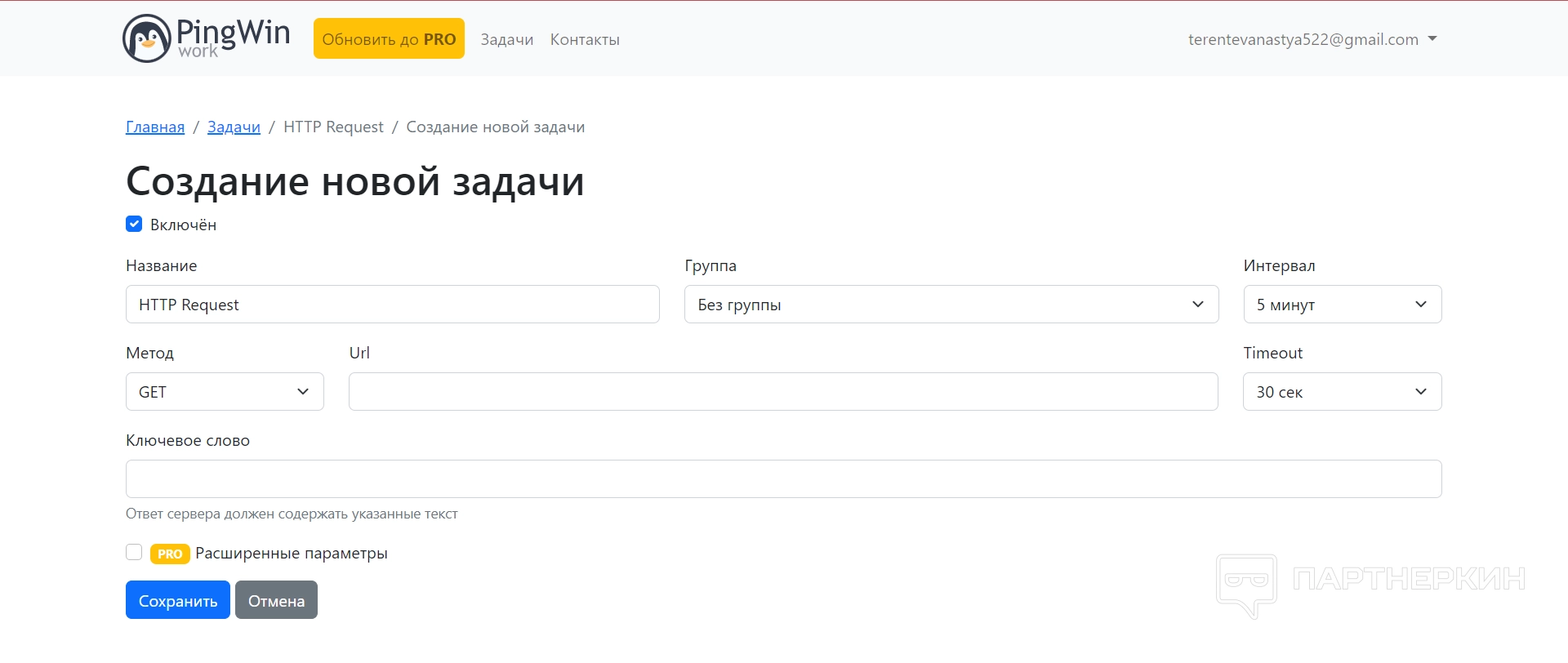Screen dimensions: 1568x663
Task: Click the Ответ сервера hint text
Action: coord(292,514)
